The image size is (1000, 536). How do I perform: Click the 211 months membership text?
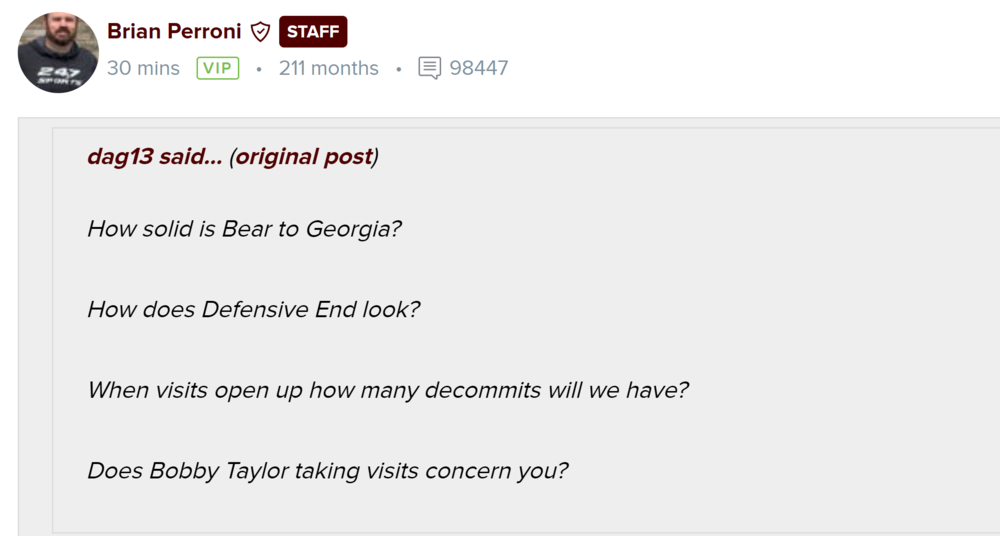328,68
